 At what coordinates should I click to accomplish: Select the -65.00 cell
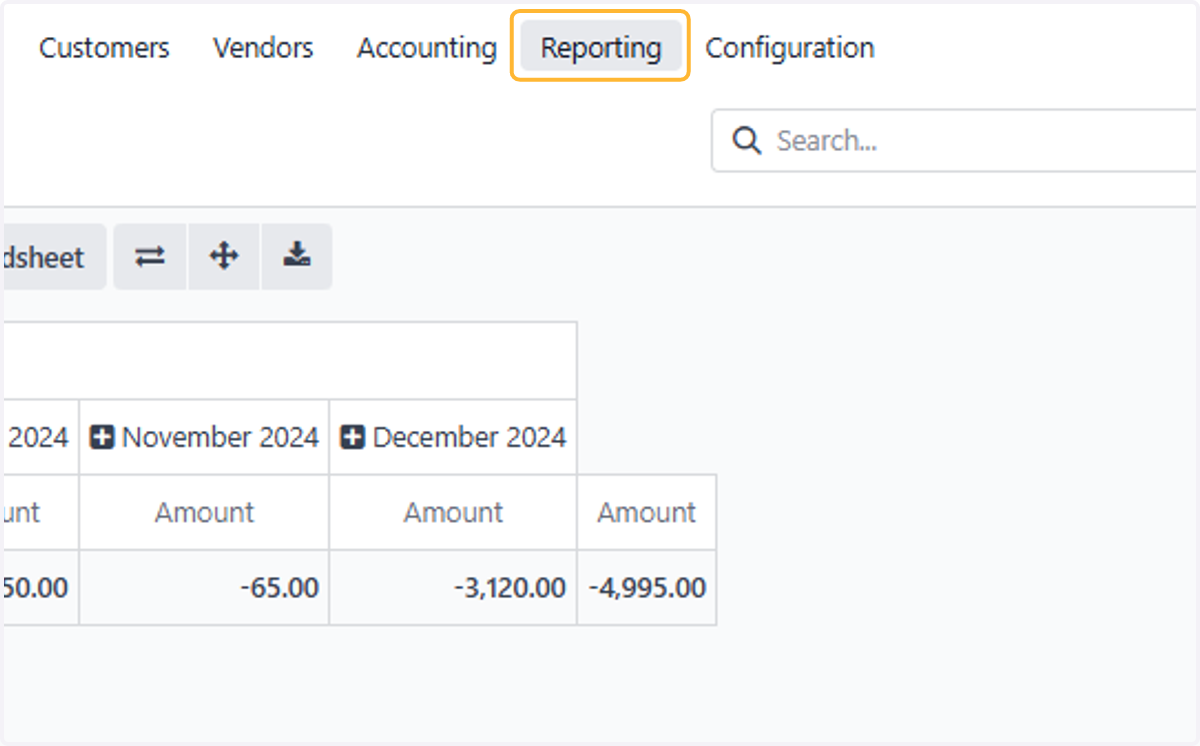tap(204, 587)
